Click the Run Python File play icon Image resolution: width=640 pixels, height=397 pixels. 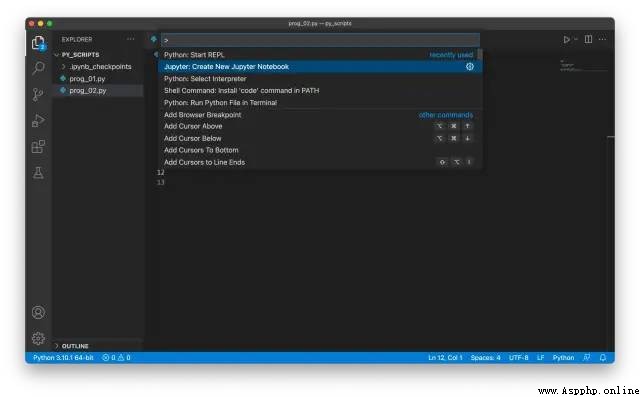pyautogui.click(x=567, y=40)
